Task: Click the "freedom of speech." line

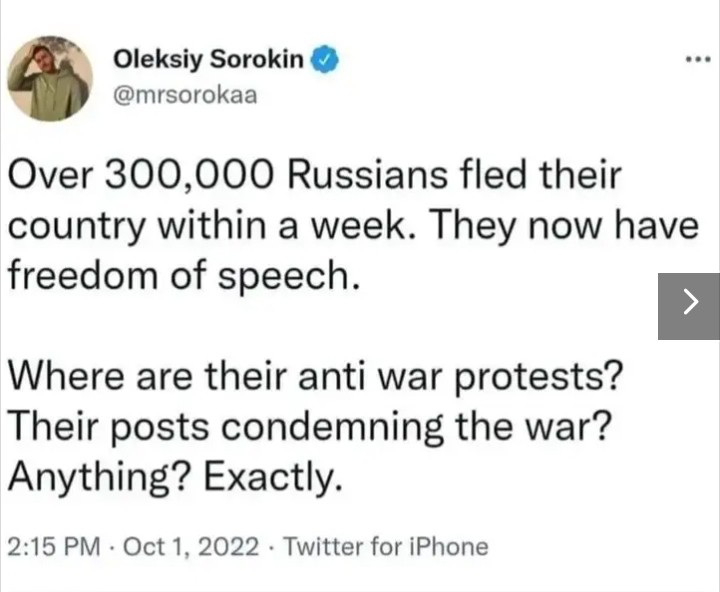Action: pyautogui.click(x=182, y=271)
